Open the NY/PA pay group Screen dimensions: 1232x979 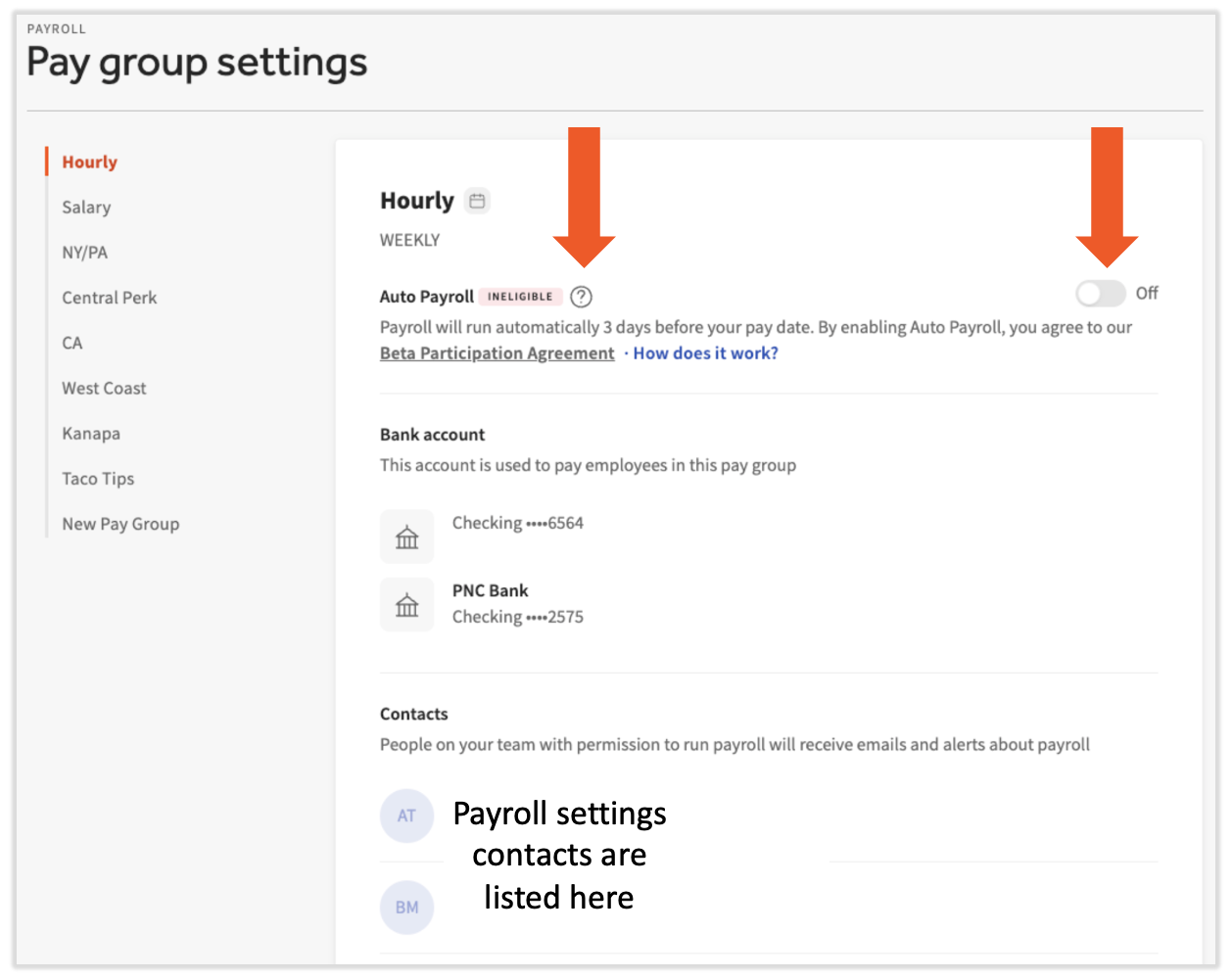coord(84,253)
